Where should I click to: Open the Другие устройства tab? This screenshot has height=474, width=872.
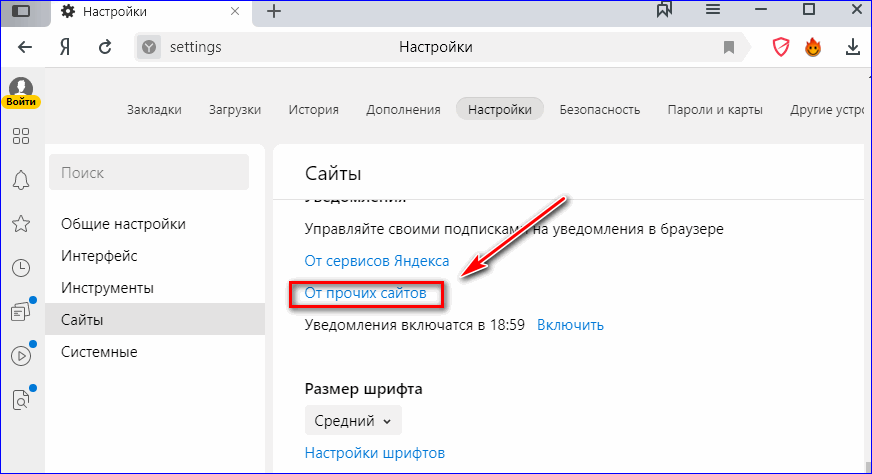click(x=827, y=110)
